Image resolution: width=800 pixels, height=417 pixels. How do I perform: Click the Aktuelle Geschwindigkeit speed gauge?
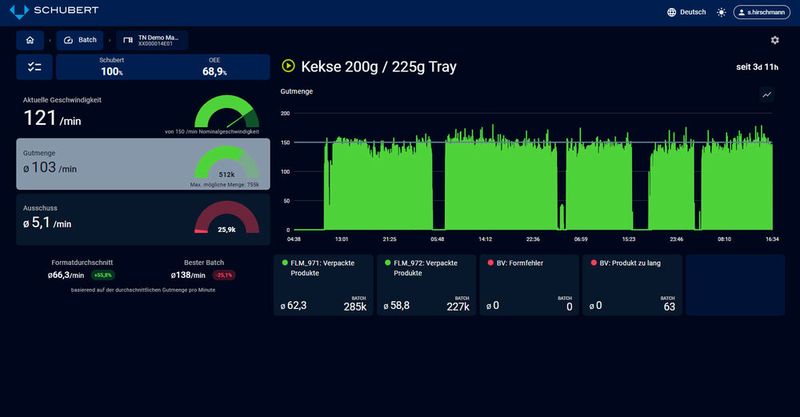(x=227, y=112)
